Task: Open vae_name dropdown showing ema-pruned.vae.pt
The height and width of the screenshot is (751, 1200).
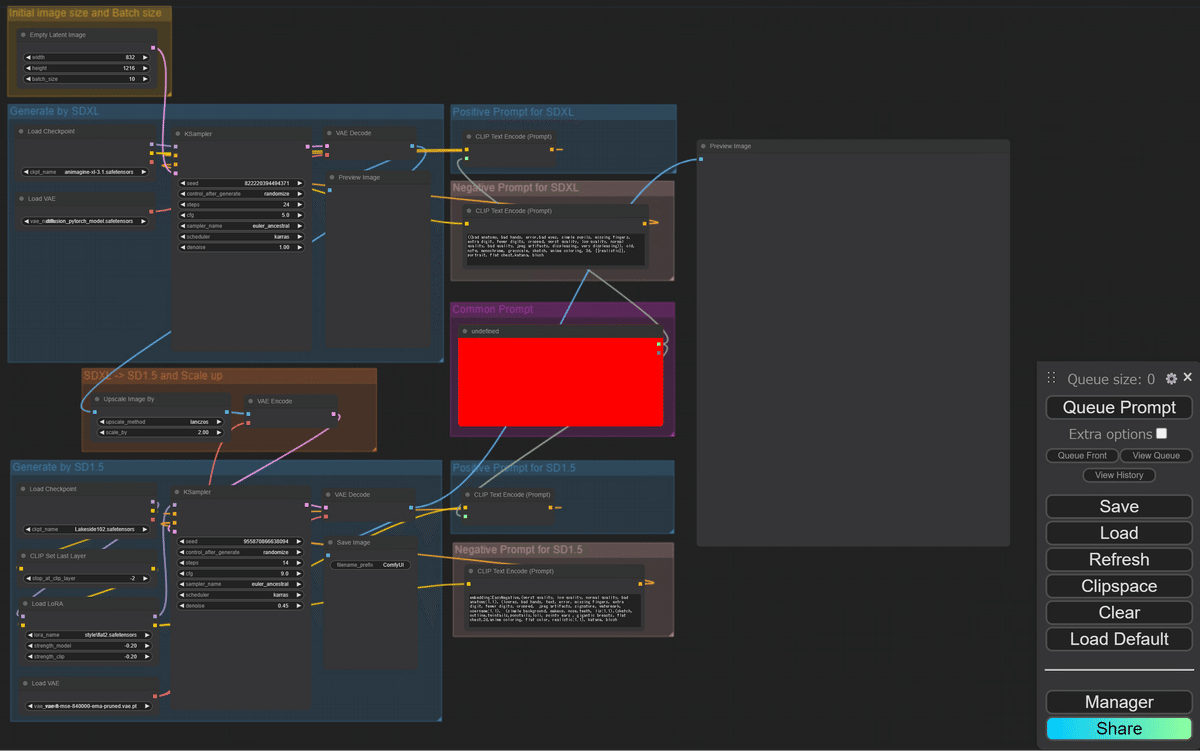Action: (x=87, y=706)
